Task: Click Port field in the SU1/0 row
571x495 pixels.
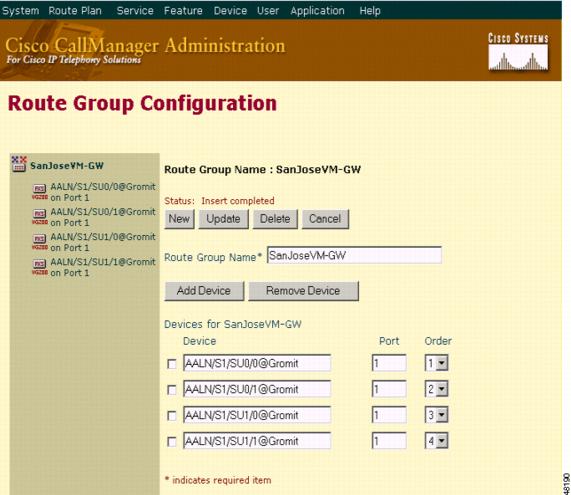Action: point(389,415)
